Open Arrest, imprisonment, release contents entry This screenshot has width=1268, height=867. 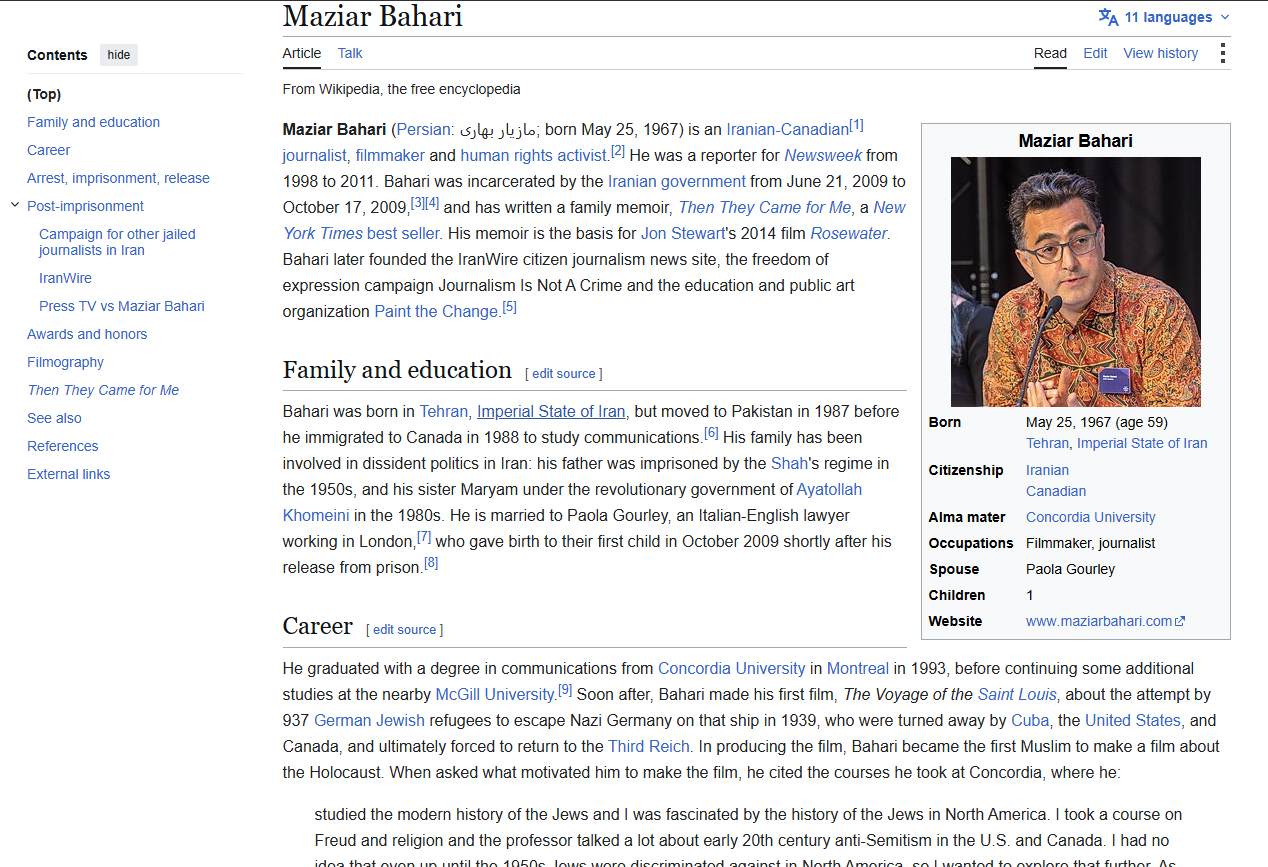[x=118, y=178]
